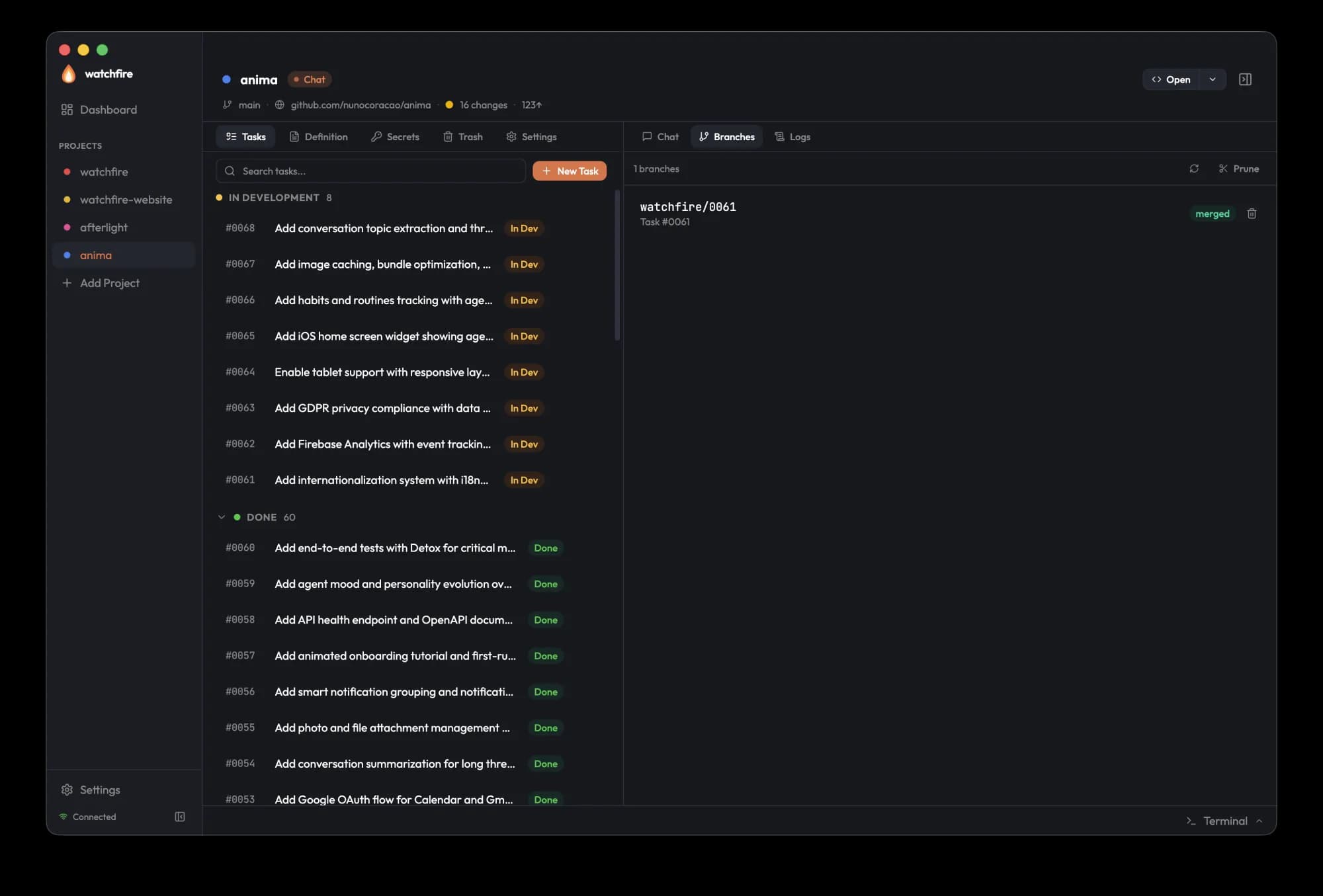Screen dimensions: 1323x896
Task: Click the Open button
Action: 1171,79
